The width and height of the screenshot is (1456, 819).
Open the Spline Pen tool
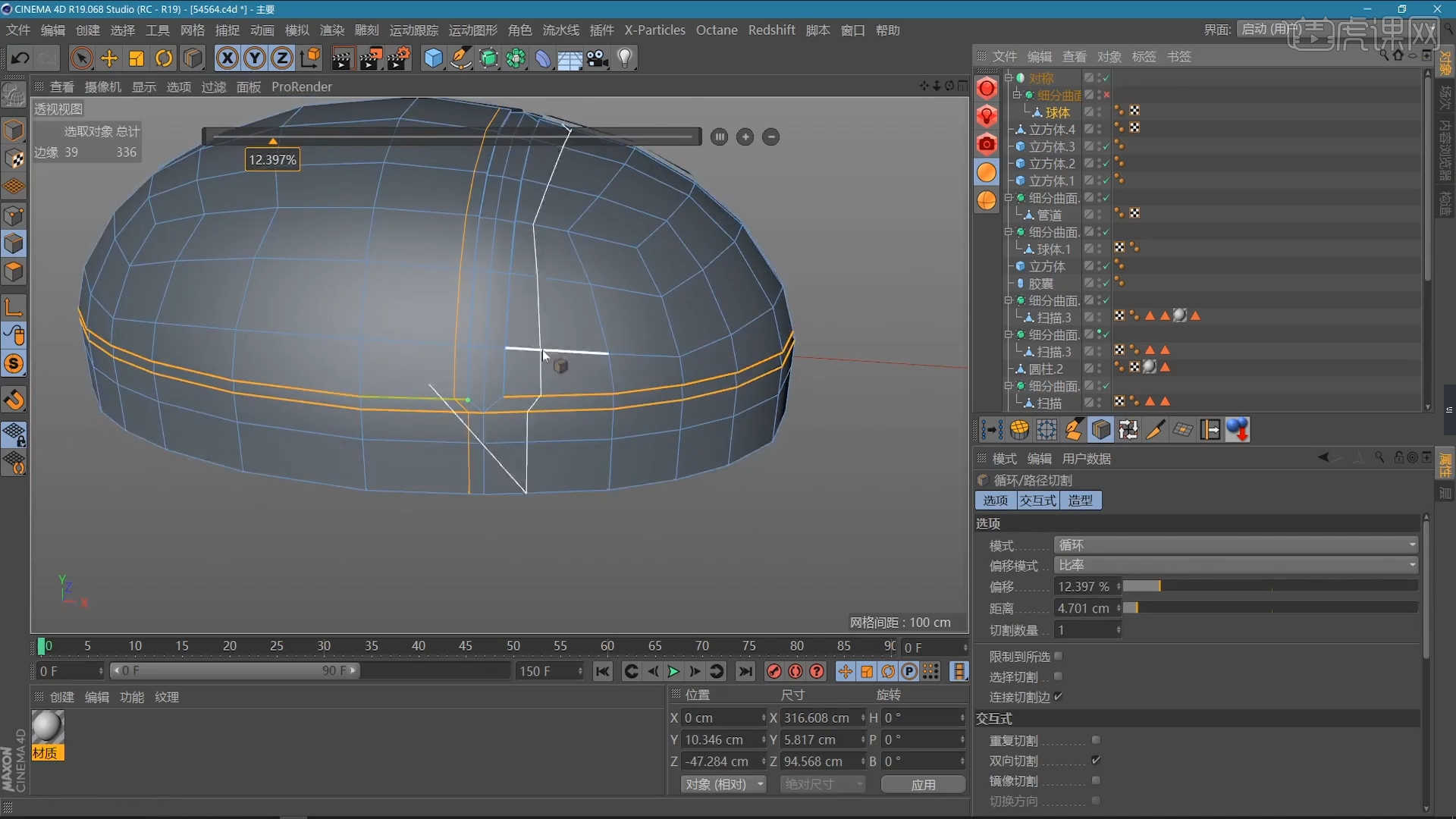tap(461, 58)
